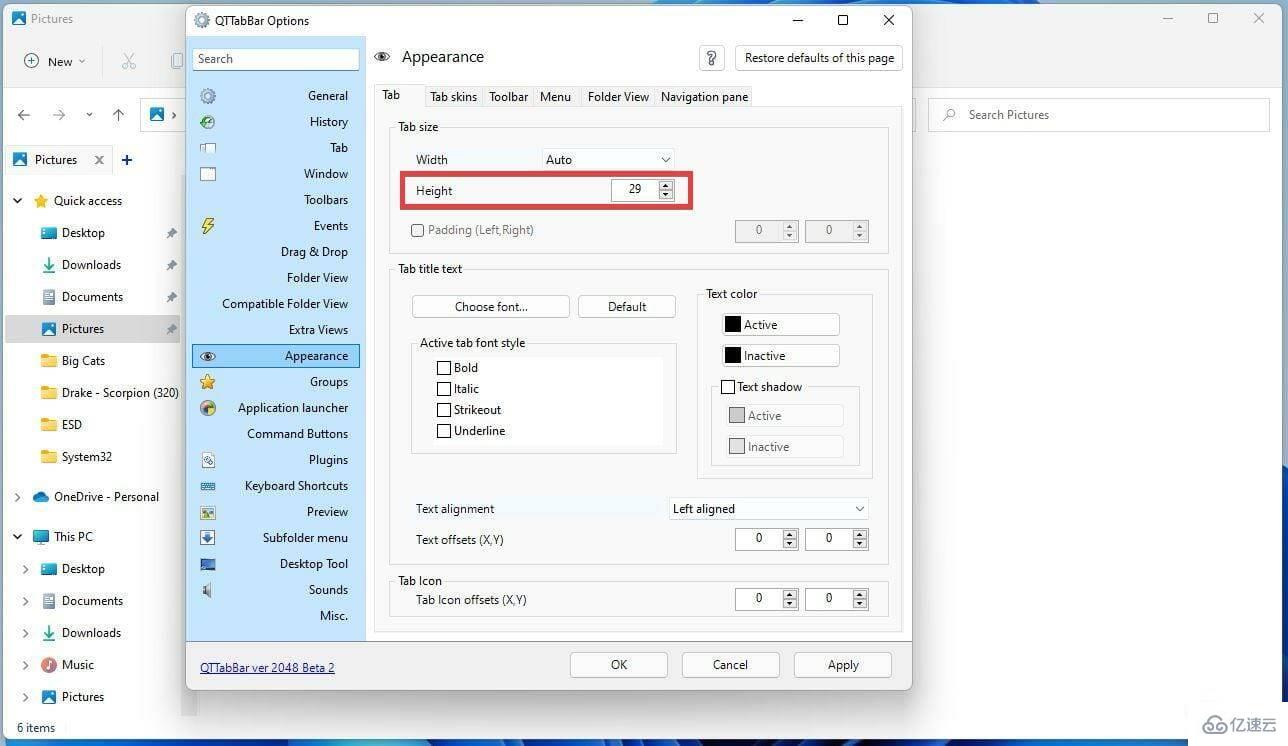
Task: Click the OK button
Action: (619, 665)
